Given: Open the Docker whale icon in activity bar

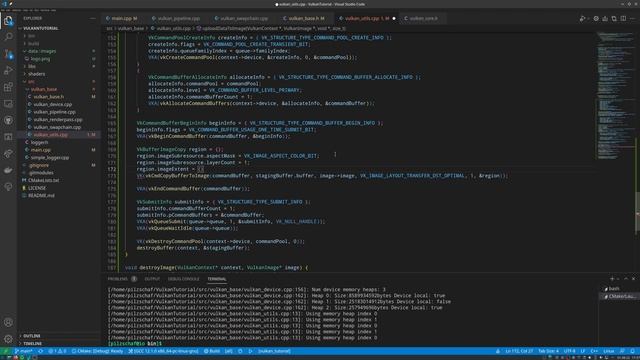Looking at the screenshot, I should pyautogui.click(x=8, y=170).
